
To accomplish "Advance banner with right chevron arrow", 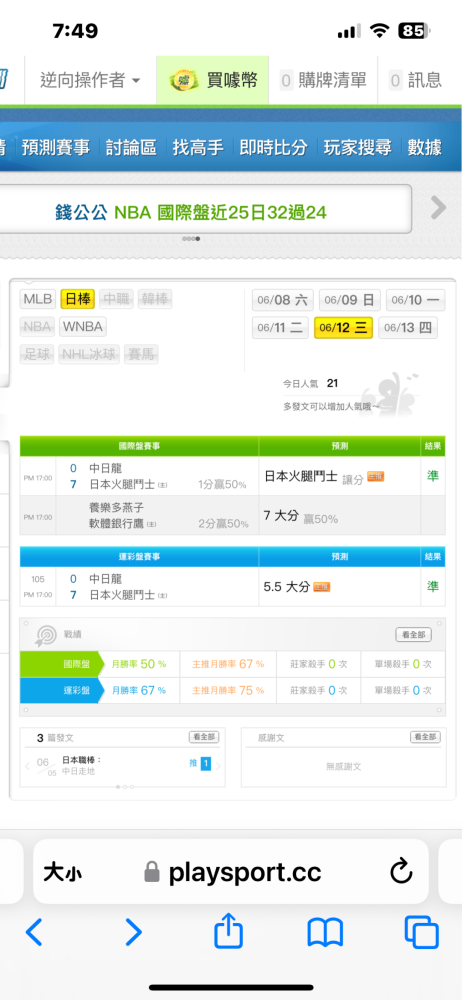I will [x=438, y=207].
